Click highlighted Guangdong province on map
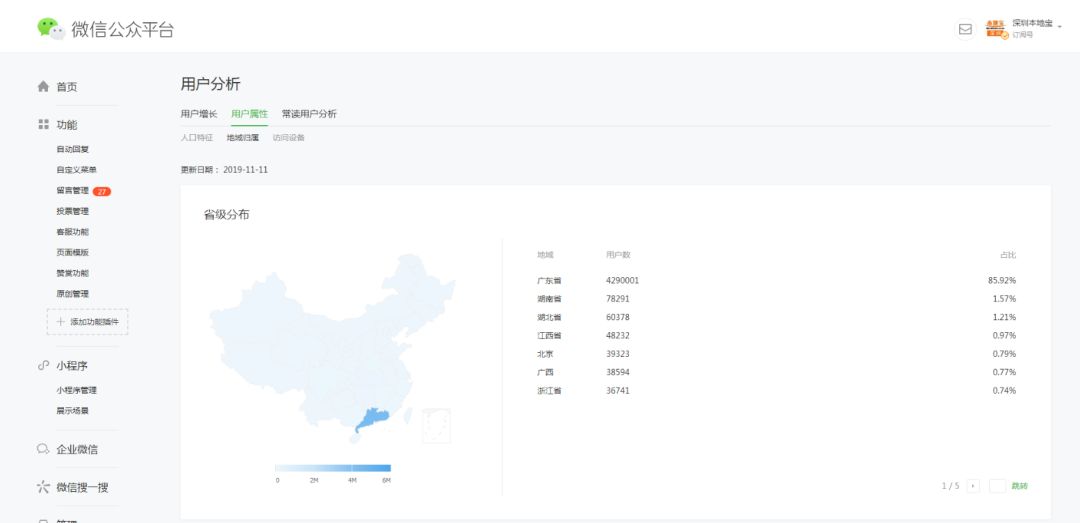1080x523 pixels. (x=373, y=420)
